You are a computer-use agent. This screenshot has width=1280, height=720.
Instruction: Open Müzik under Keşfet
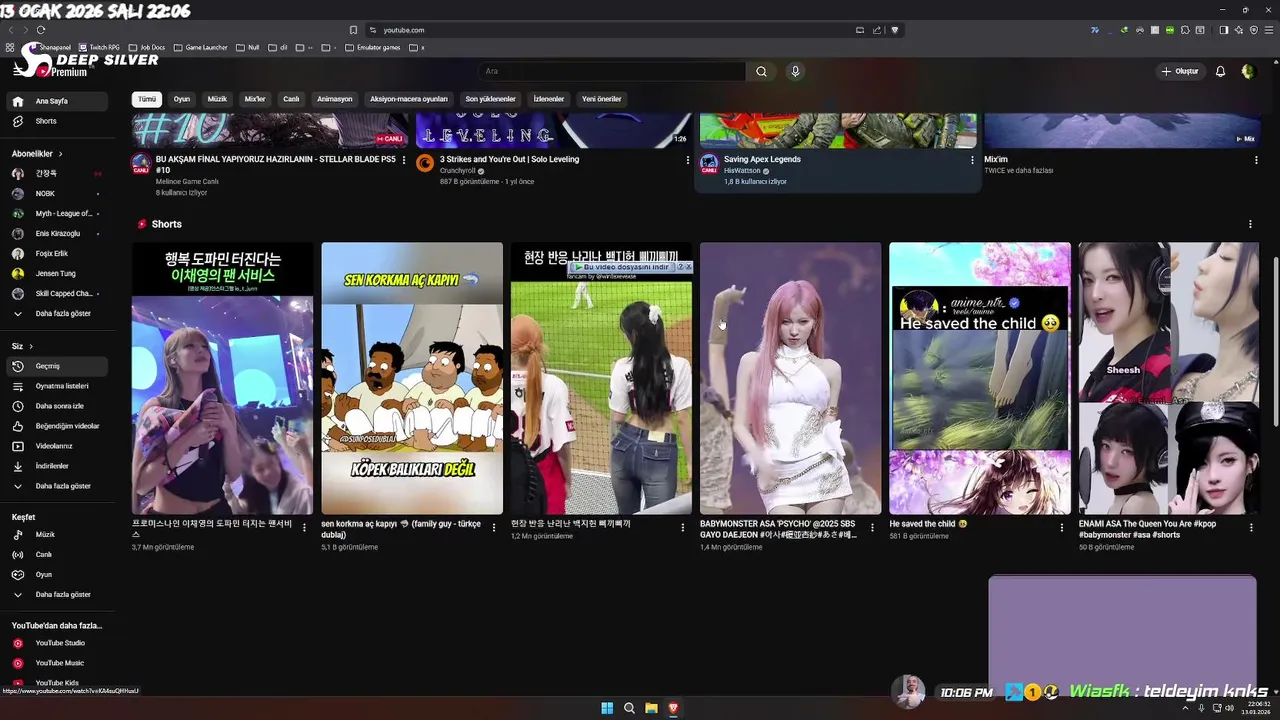(x=57, y=534)
